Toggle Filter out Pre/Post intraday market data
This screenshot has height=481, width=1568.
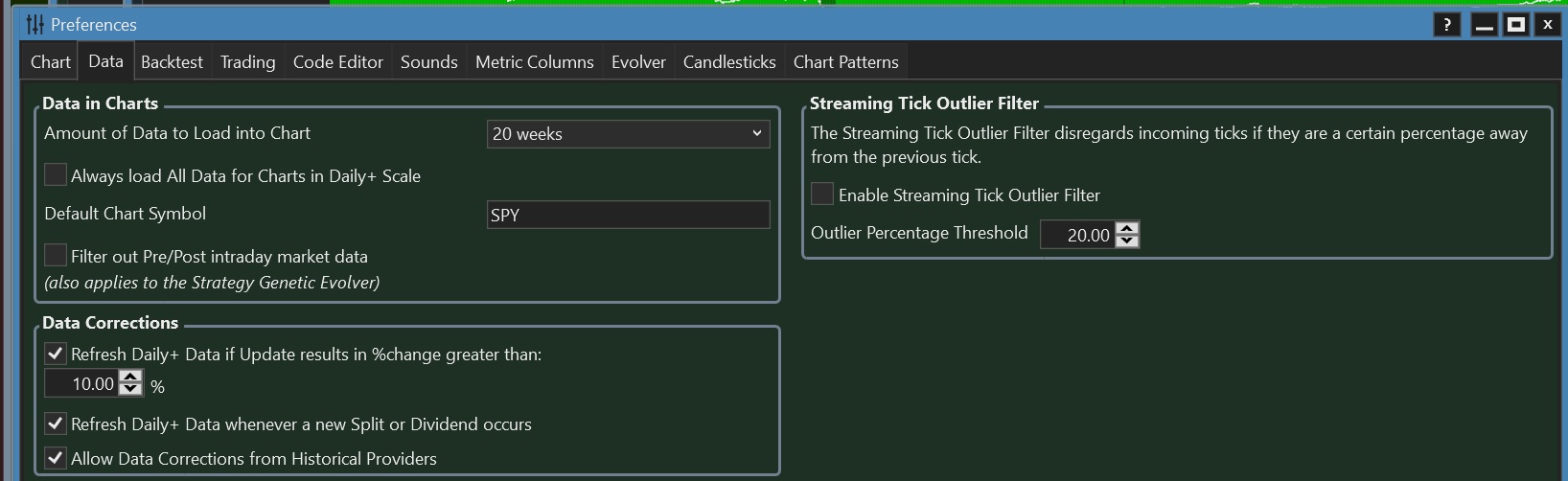tap(56, 256)
